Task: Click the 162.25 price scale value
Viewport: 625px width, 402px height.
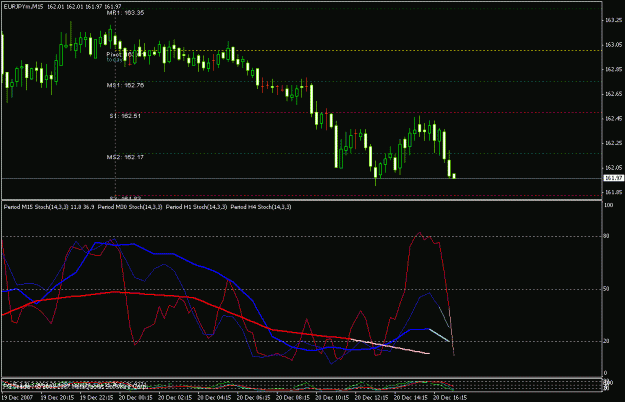Action: 614,143
